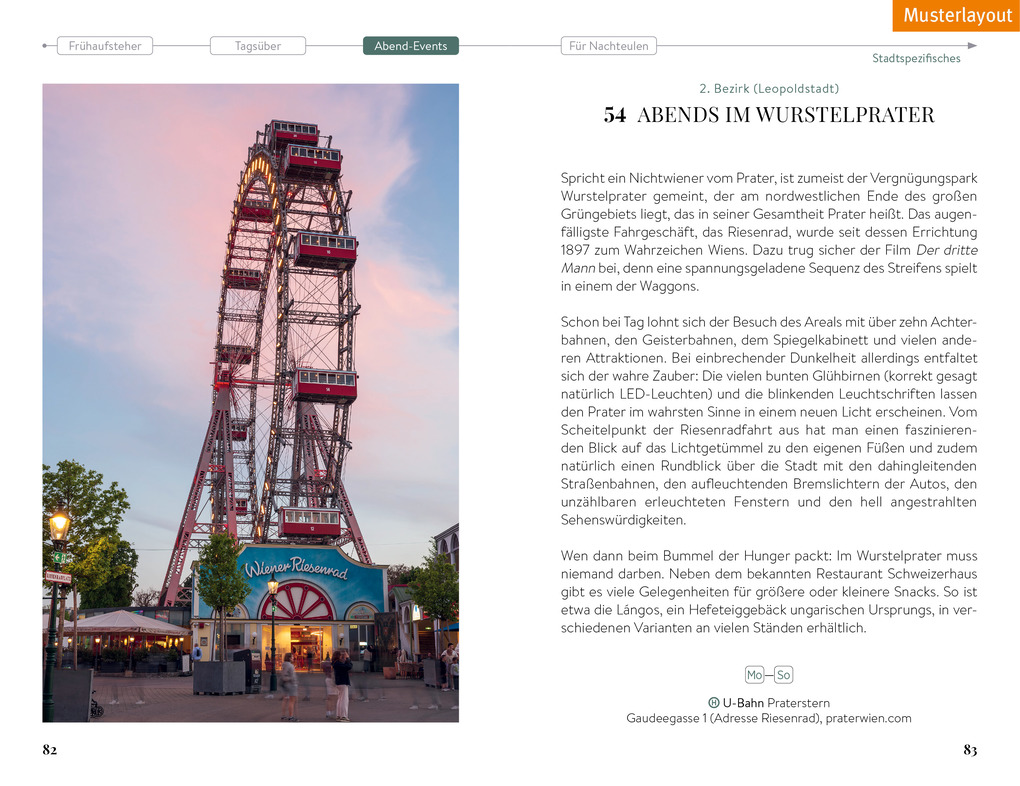Select the Für Nachteulen category

pyautogui.click(x=608, y=45)
